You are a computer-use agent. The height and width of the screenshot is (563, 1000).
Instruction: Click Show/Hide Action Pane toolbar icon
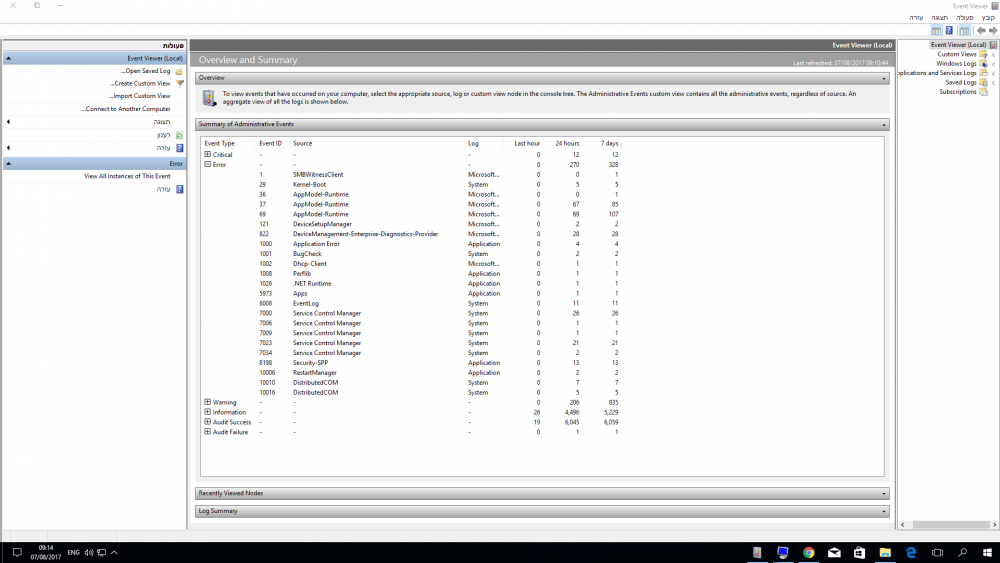coord(936,31)
